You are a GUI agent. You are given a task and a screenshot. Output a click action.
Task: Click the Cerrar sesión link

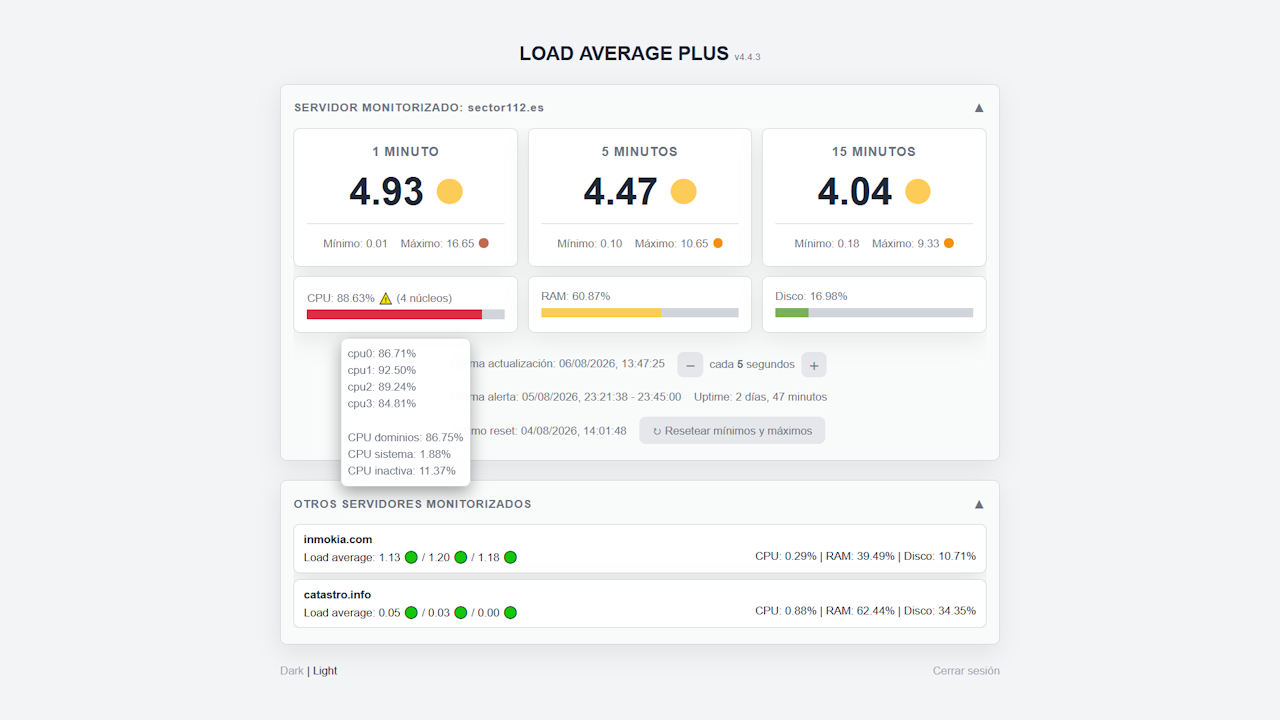pos(966,671)
